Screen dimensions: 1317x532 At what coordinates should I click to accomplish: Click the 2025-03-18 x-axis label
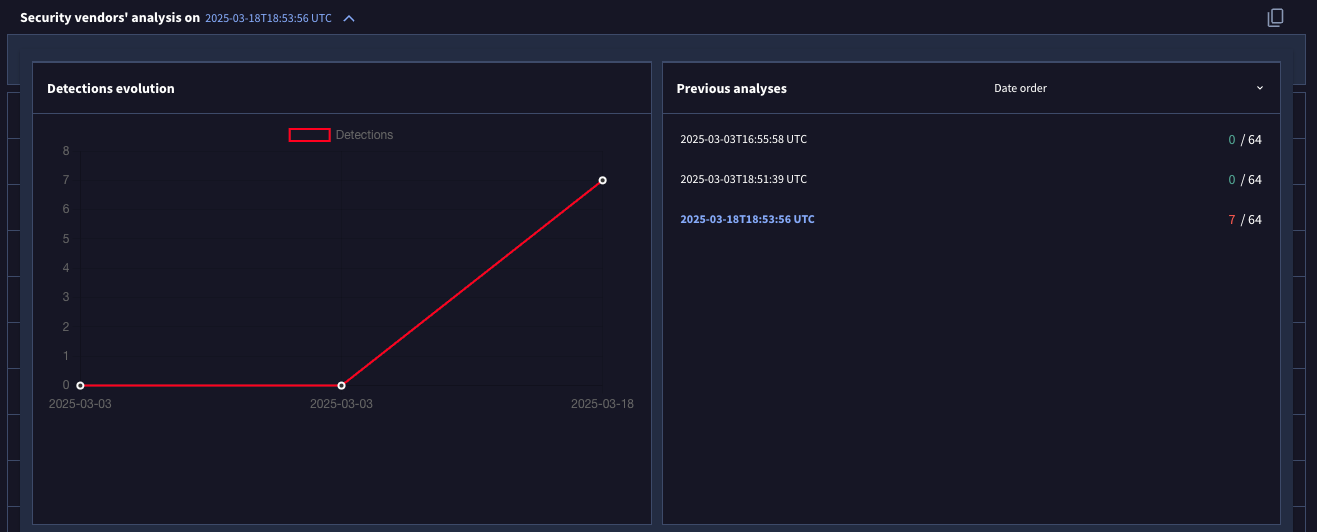tap(602, 404)
